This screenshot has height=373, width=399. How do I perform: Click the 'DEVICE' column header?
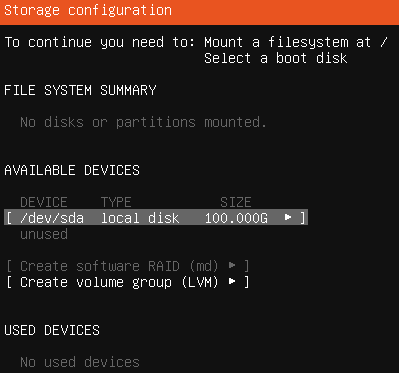[x=44, y=202]
